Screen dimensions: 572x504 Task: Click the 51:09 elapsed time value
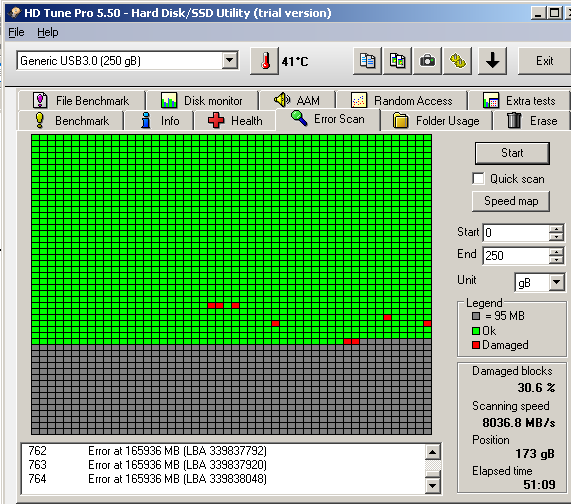539,485
